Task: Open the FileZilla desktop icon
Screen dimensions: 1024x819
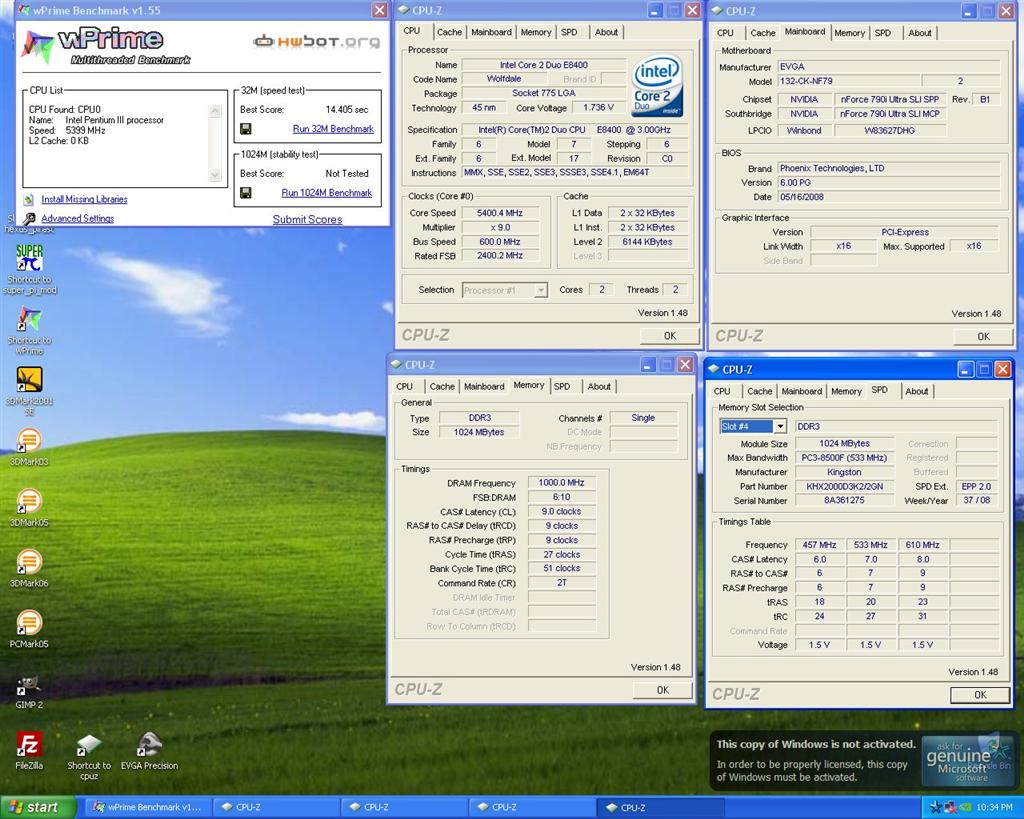Action: [29, 745]
